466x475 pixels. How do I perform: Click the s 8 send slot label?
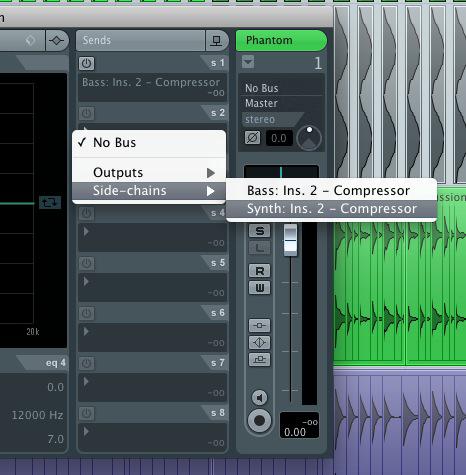(x=218, y=413)
